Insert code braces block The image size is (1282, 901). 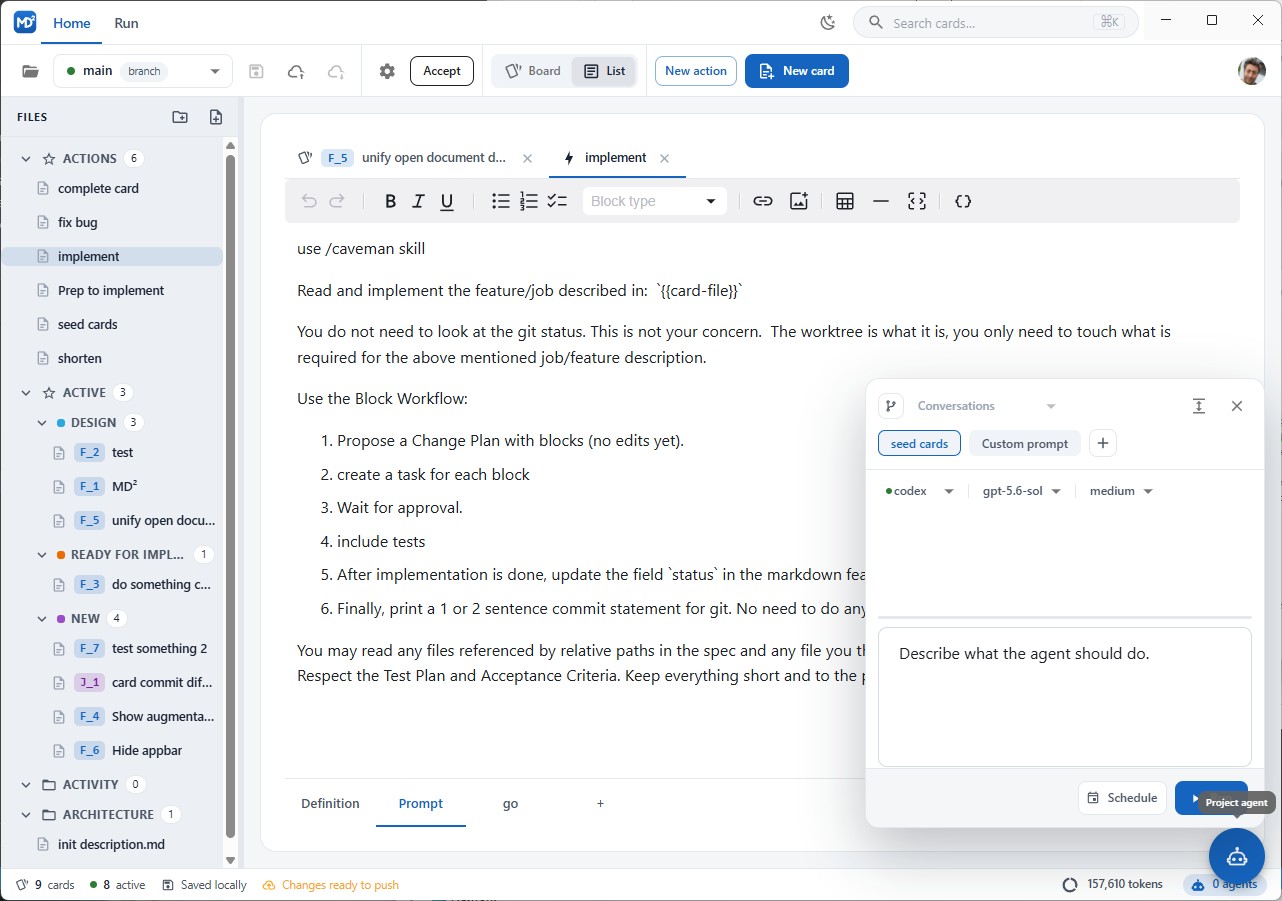(963, 201)
